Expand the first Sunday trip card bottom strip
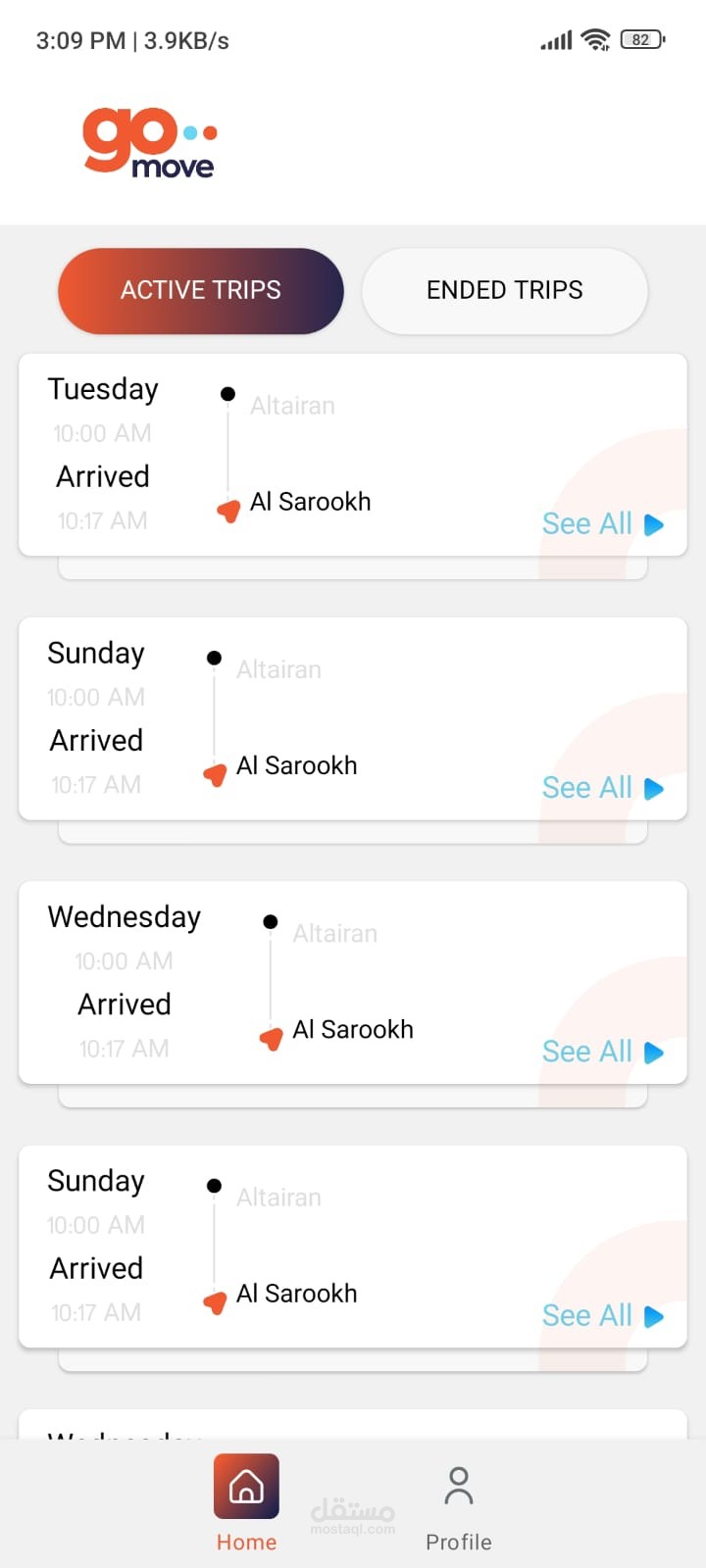Viewport: 706px width, 1568px height. tap(353, 832)
